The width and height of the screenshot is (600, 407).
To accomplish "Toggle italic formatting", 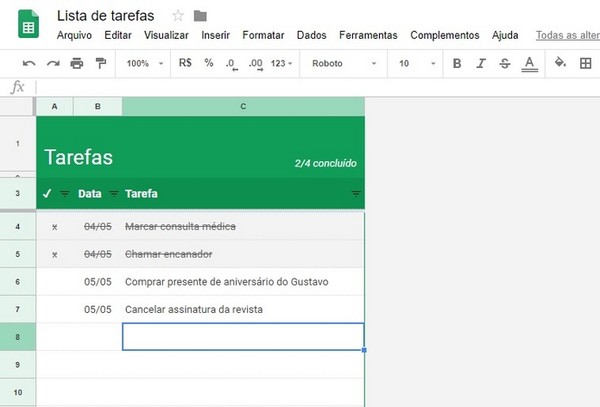I will tap(481, 63).
